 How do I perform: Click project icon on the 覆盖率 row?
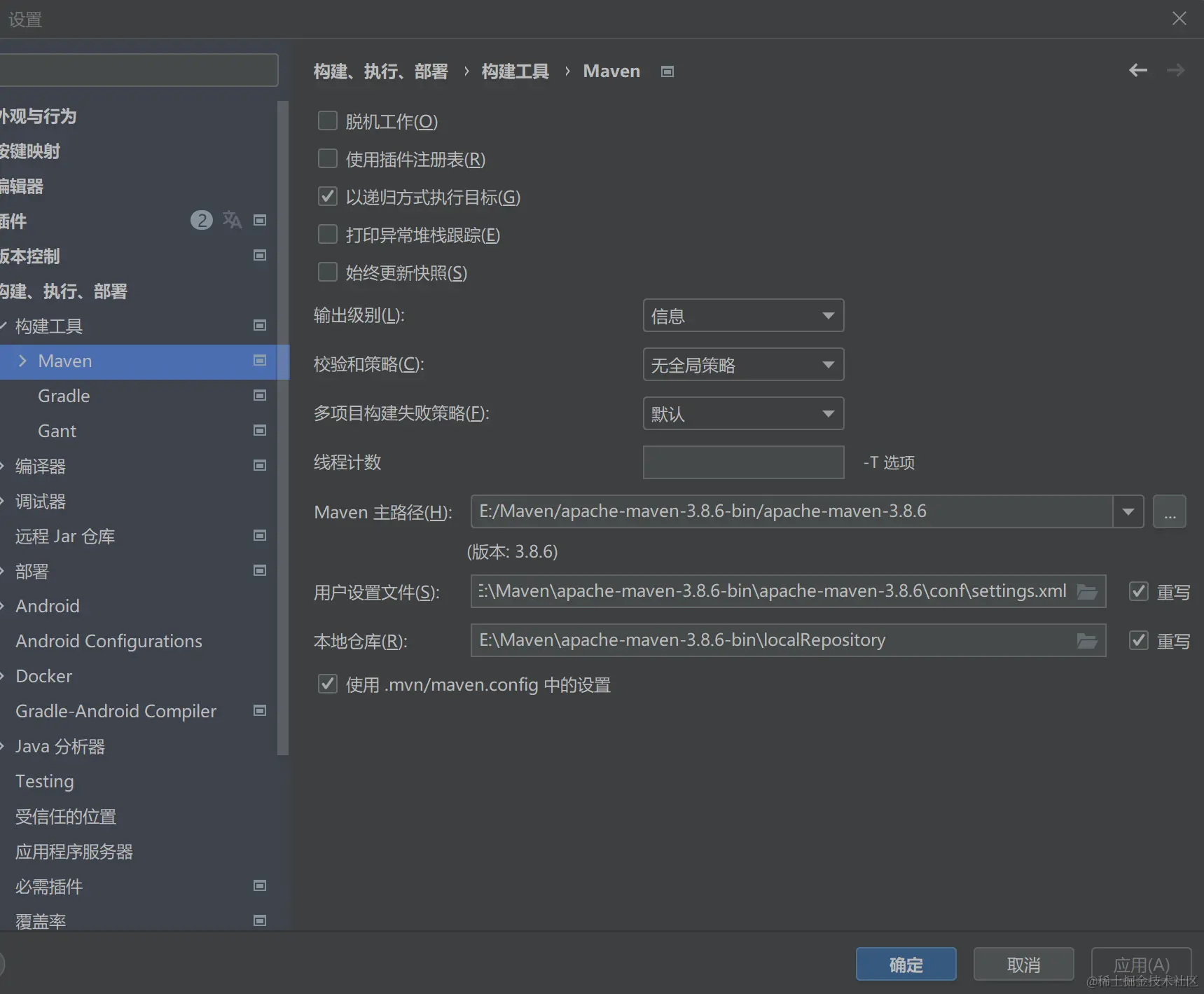tap(260, 920)
